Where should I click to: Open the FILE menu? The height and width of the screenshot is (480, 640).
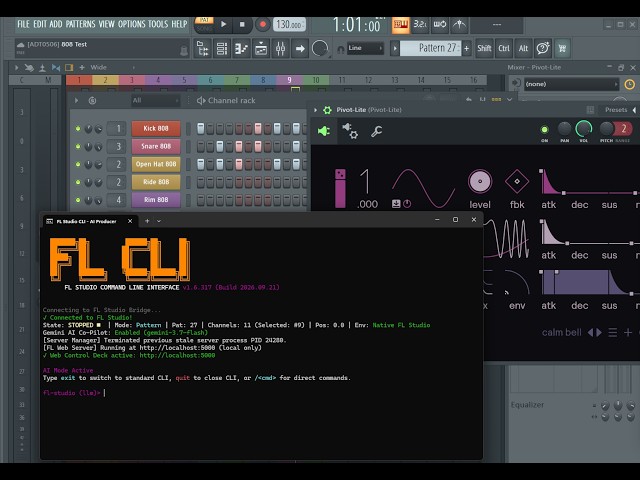pyautogui.click(x=23, y=24)
